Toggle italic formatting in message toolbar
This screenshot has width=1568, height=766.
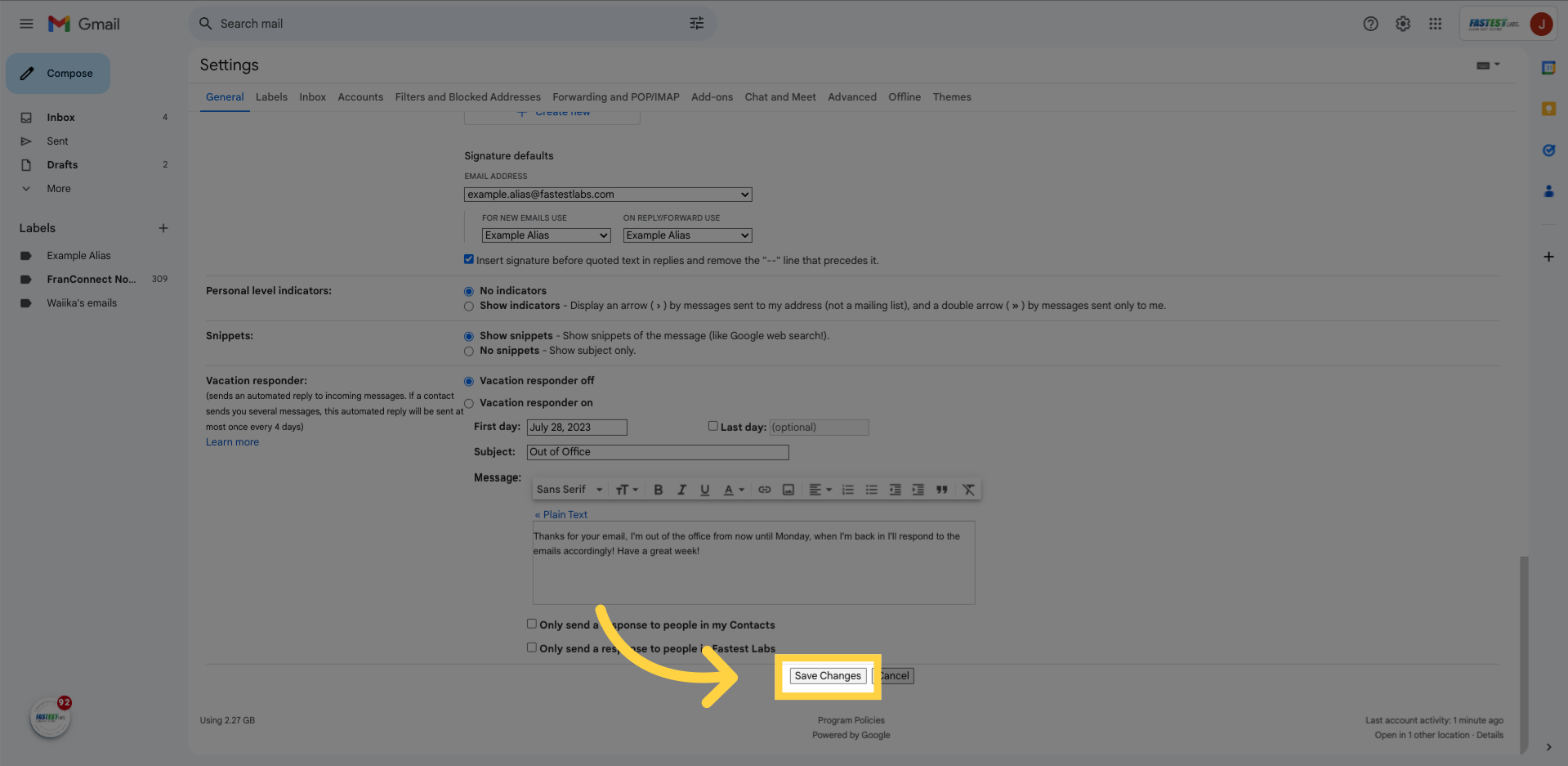pos(681,490)
